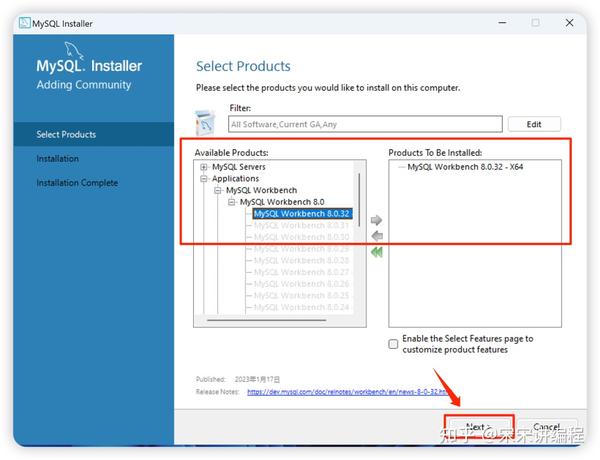The image size is (600, 460).
Task: Click the MySQL Servers tree label
Action: point(239,167)
